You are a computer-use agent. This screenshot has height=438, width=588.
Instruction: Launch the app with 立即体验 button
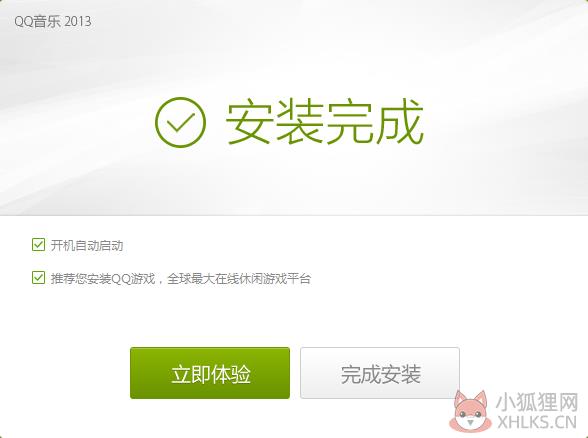pos(210,373)
